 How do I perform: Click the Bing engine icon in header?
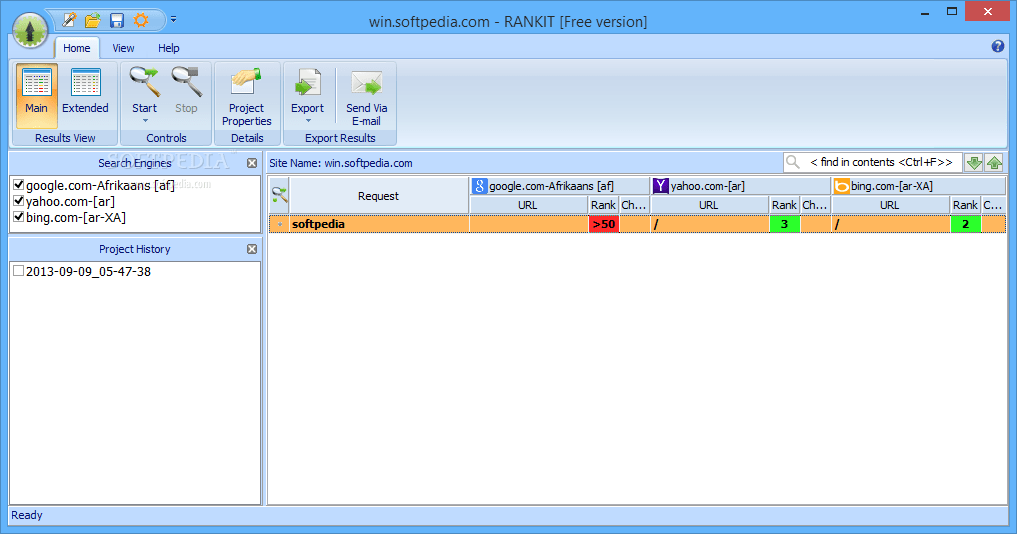[841, 186]
